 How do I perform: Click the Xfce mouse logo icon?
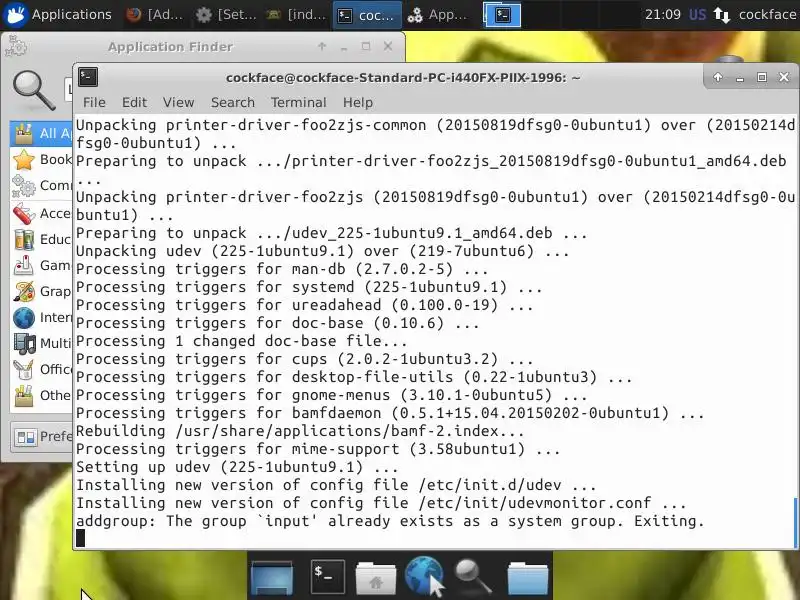[x=15, y=14]
